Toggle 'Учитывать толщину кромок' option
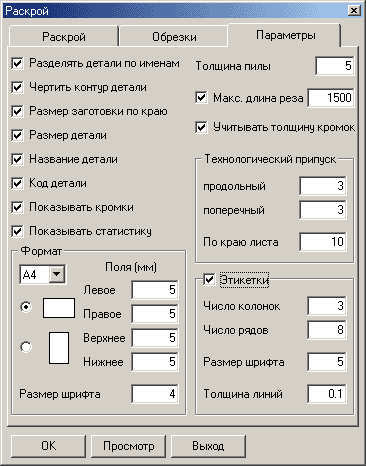366x466 pixels. click(x=201, y=127)
